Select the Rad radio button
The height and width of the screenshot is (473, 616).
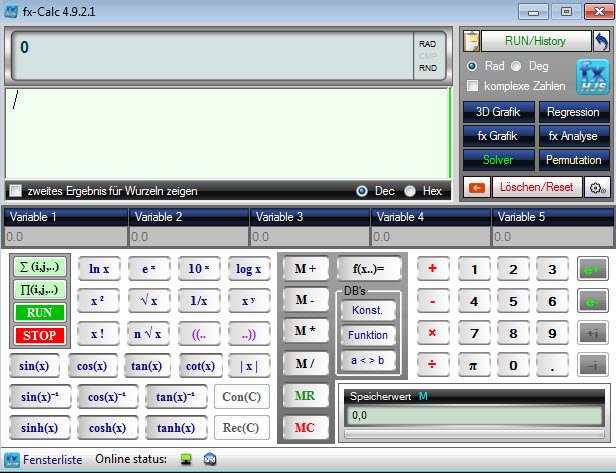pos(472,66)
